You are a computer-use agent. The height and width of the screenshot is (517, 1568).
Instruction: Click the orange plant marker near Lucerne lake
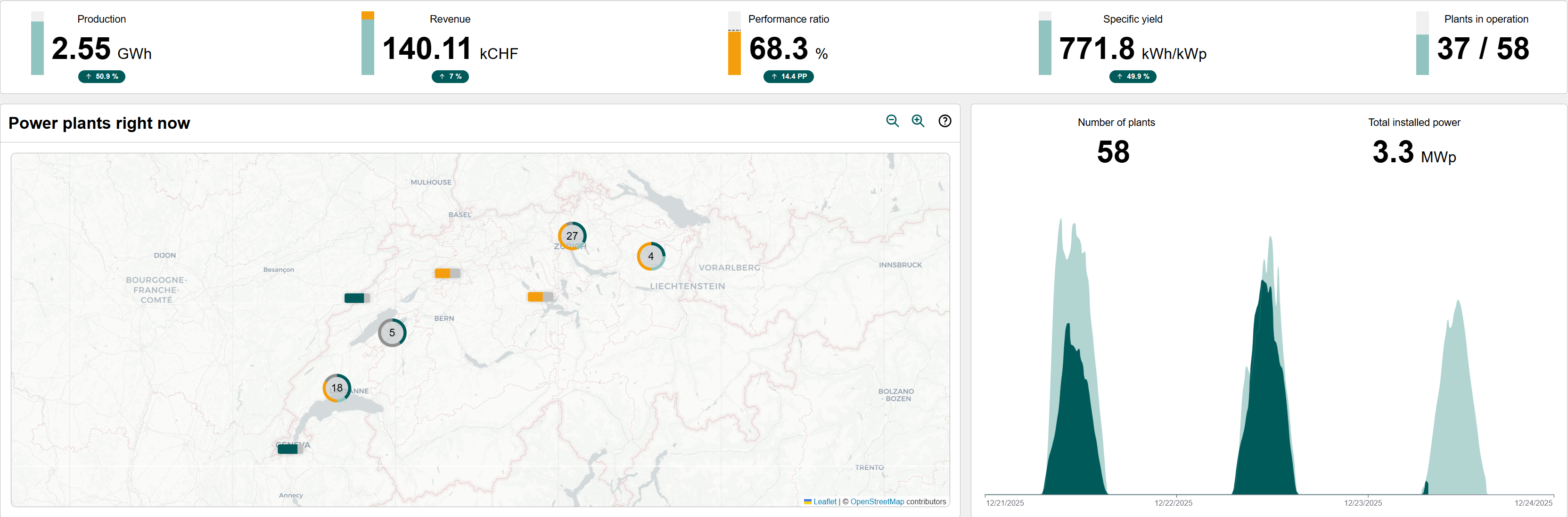[540, 297]
